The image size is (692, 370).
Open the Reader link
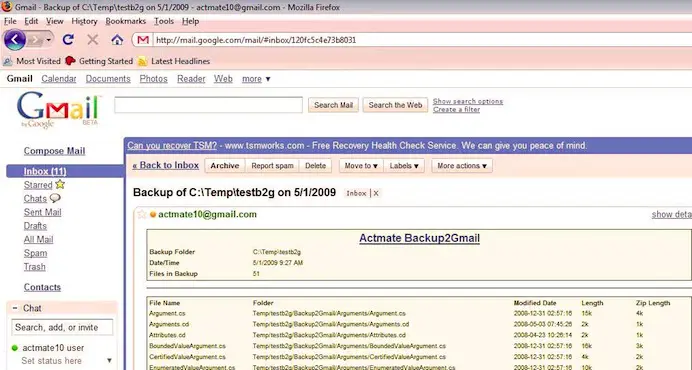[191, 79]
